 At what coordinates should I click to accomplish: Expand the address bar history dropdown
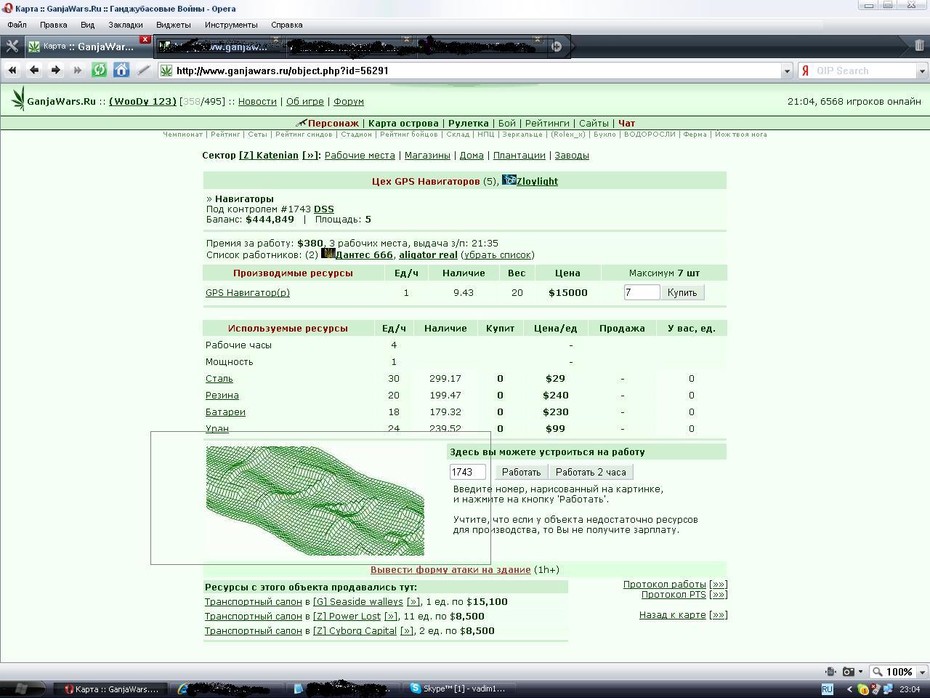click(x=787, y=71)
